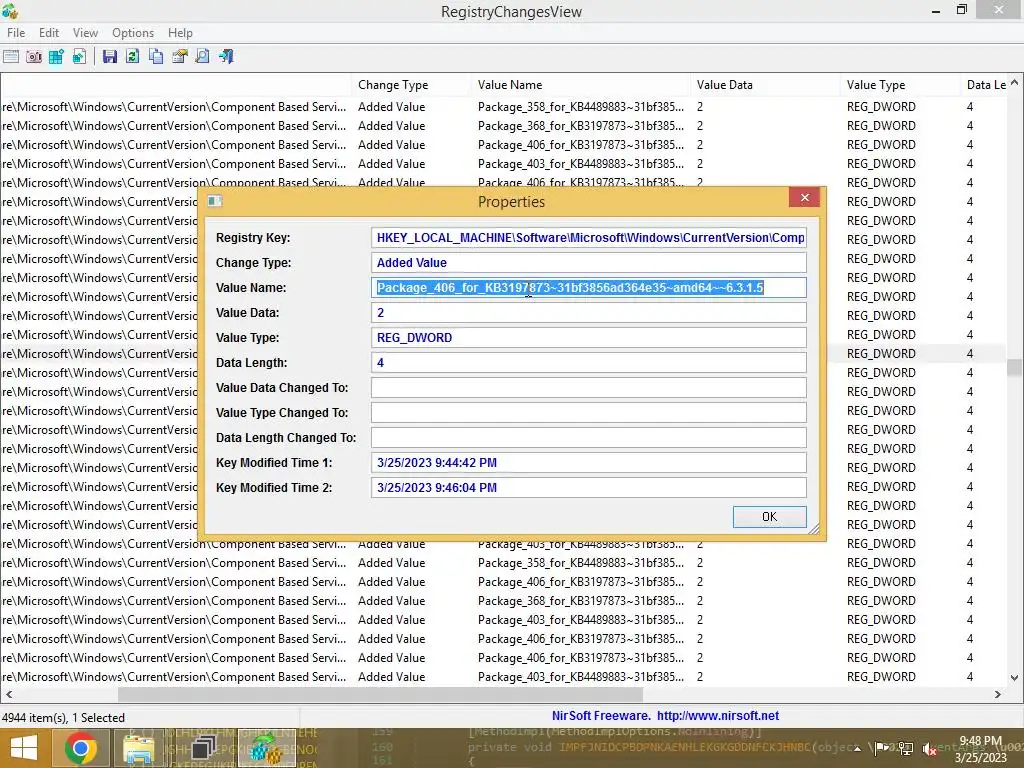The width and height of the screenshot is (1024, 768).
Task: Click the empty Value Data Changed To field
Action: [x=588, y=387]
